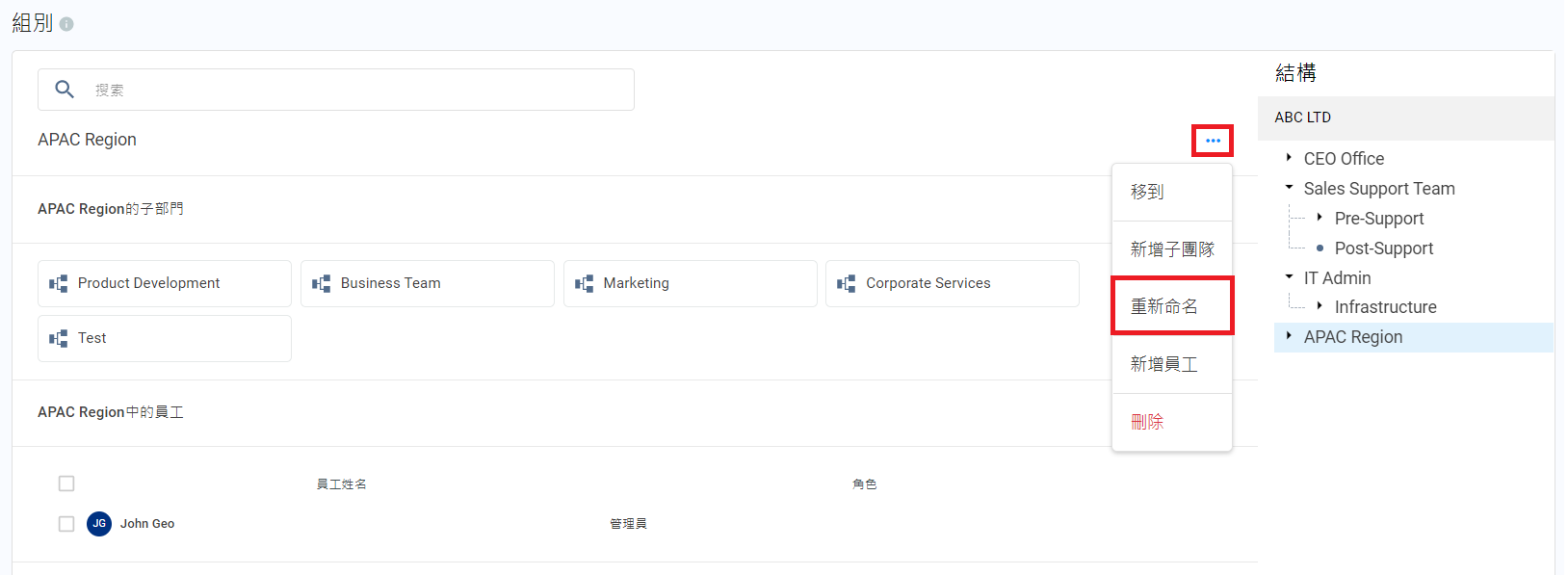This screenshot has width=1568, height=575.
Task: Expand the Infrastructure tree arrow
Action: point(1320,306)
